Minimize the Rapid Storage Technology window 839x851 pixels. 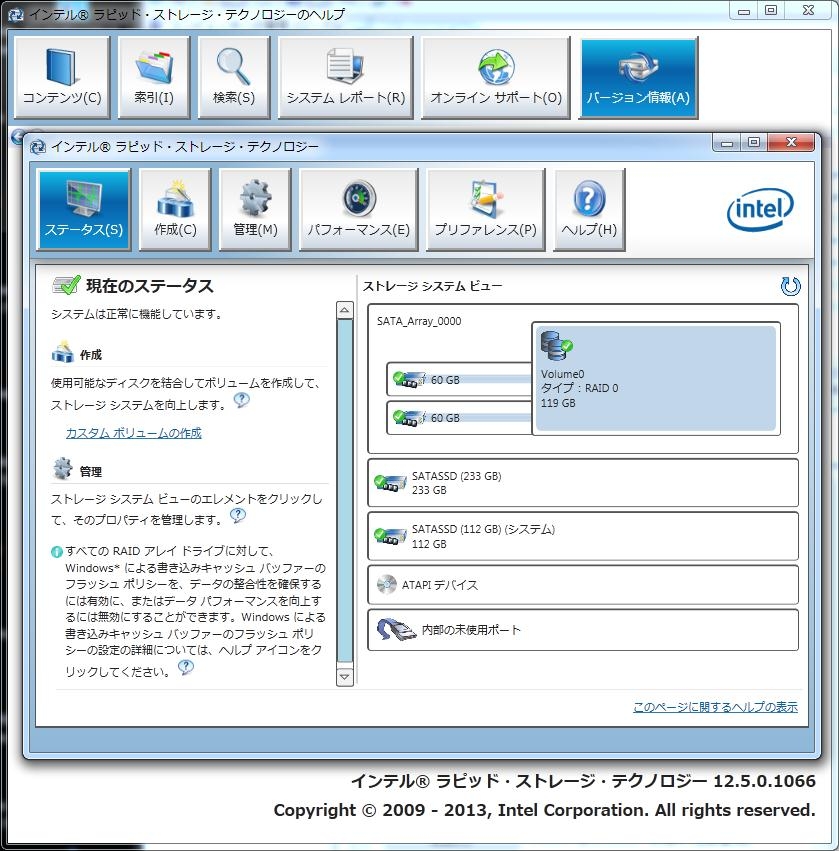click(727, 143)
